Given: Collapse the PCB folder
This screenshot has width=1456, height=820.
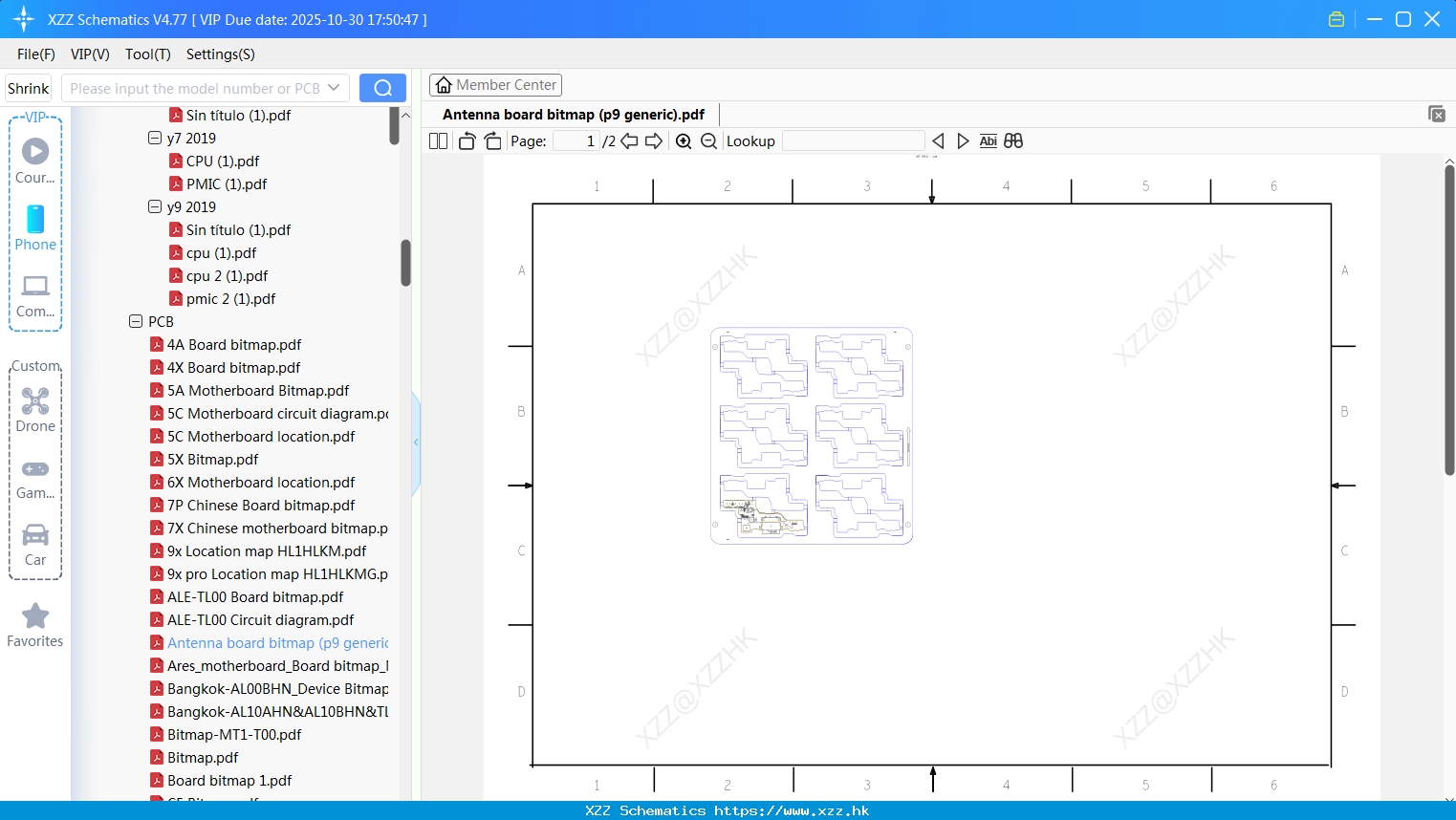Looking at the screenshot, I should (x=136, y=321).
